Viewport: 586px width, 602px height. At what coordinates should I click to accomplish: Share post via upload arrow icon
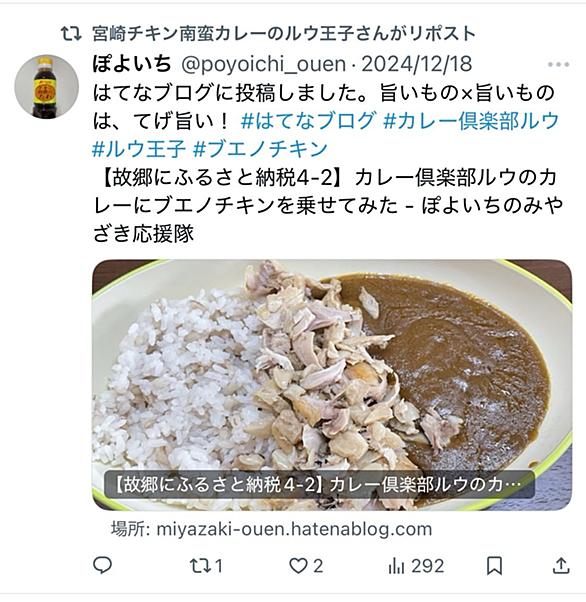click(561, 566)
